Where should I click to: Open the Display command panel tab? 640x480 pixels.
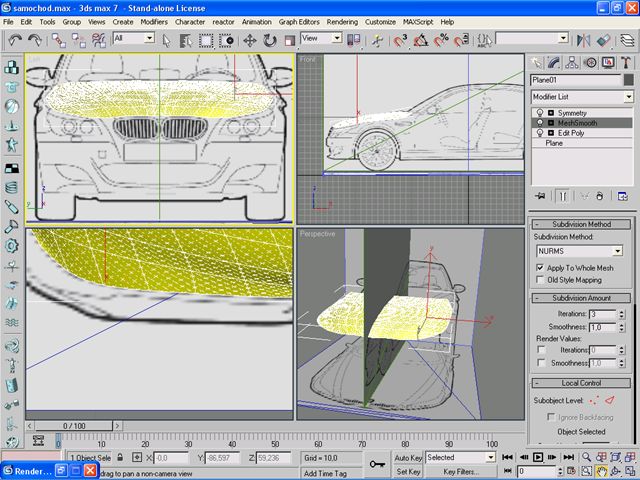point(608,62)
